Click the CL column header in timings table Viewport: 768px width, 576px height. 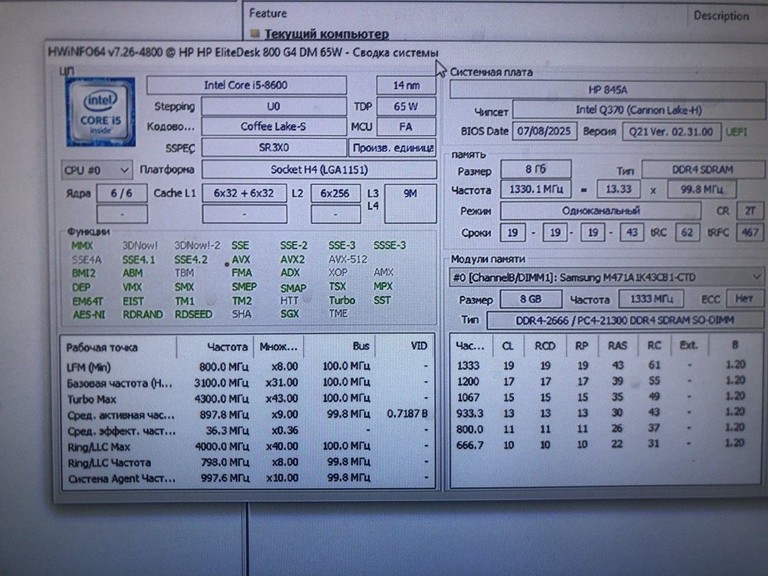click(x=508, y=346)
